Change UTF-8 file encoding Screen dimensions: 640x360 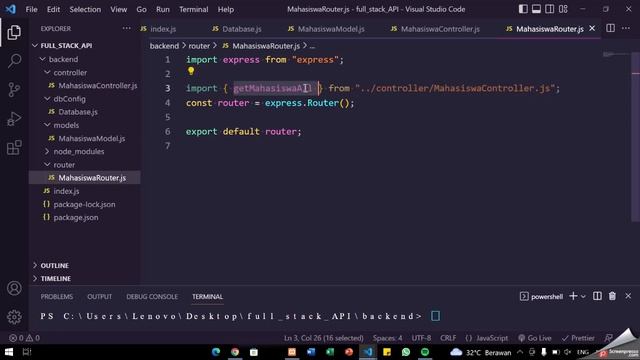(x=421, y=338)
